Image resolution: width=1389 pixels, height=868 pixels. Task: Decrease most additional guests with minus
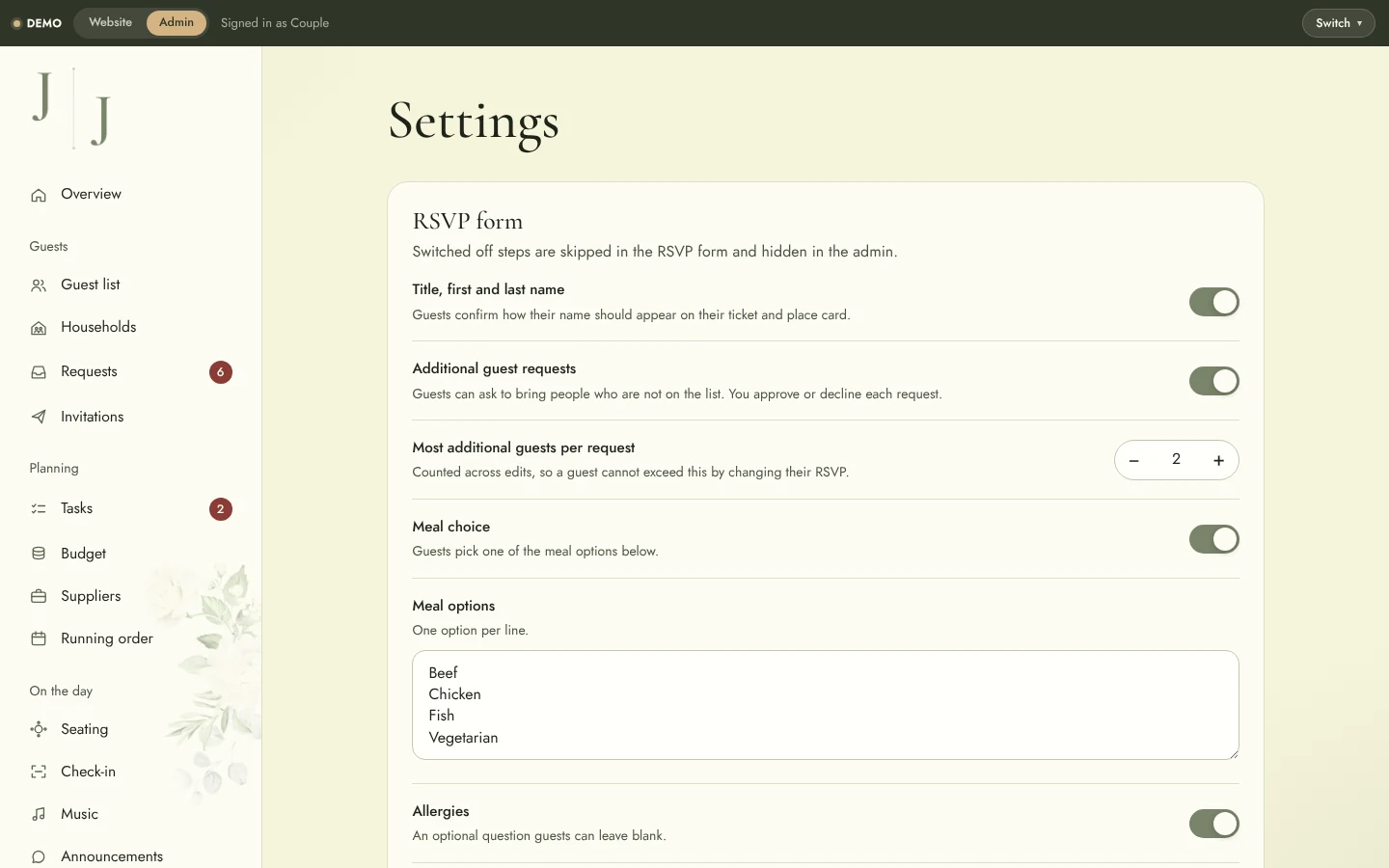click(1134, 461)
